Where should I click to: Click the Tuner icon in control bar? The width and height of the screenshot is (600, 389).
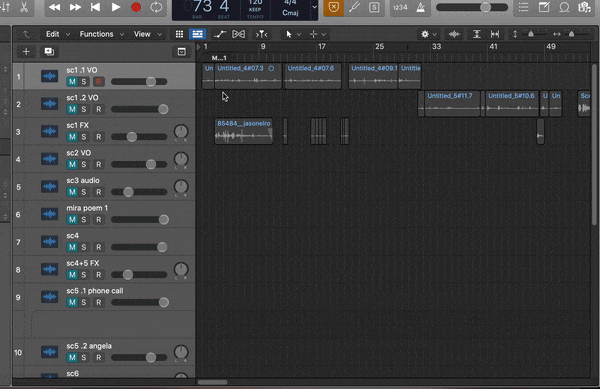pyautogui.click(x=354, y=7)
